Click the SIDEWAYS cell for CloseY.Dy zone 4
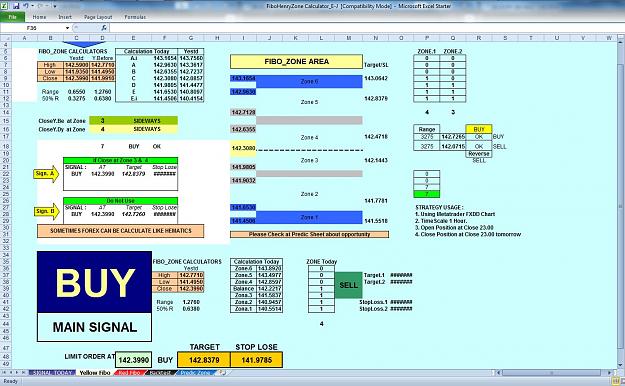This screenshot has width=625, height=386. point(147,129)
